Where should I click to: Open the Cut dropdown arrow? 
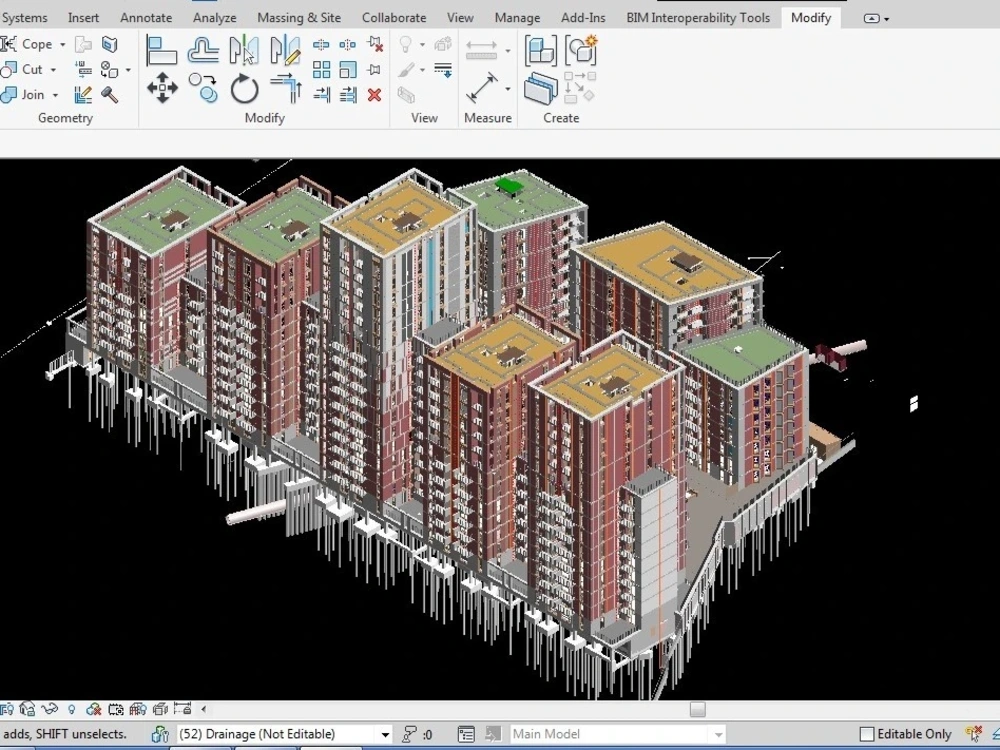click(53, 70)
